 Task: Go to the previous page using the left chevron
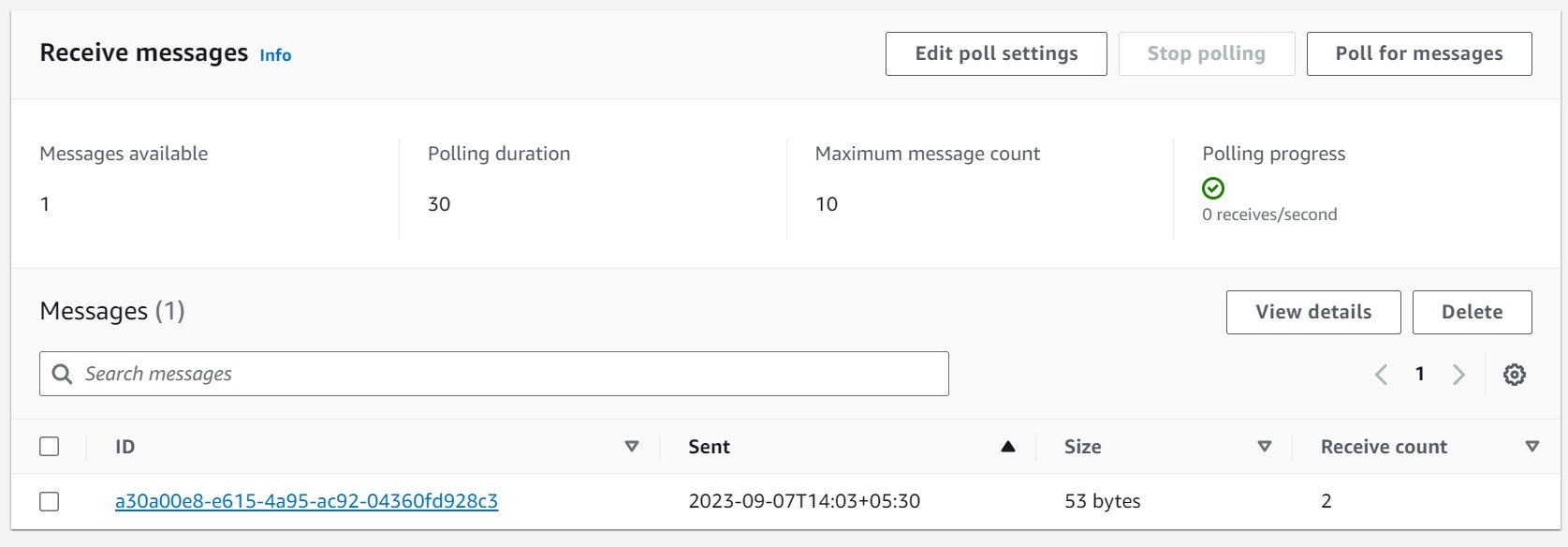pyautogui.click(x=1382, y=374)
